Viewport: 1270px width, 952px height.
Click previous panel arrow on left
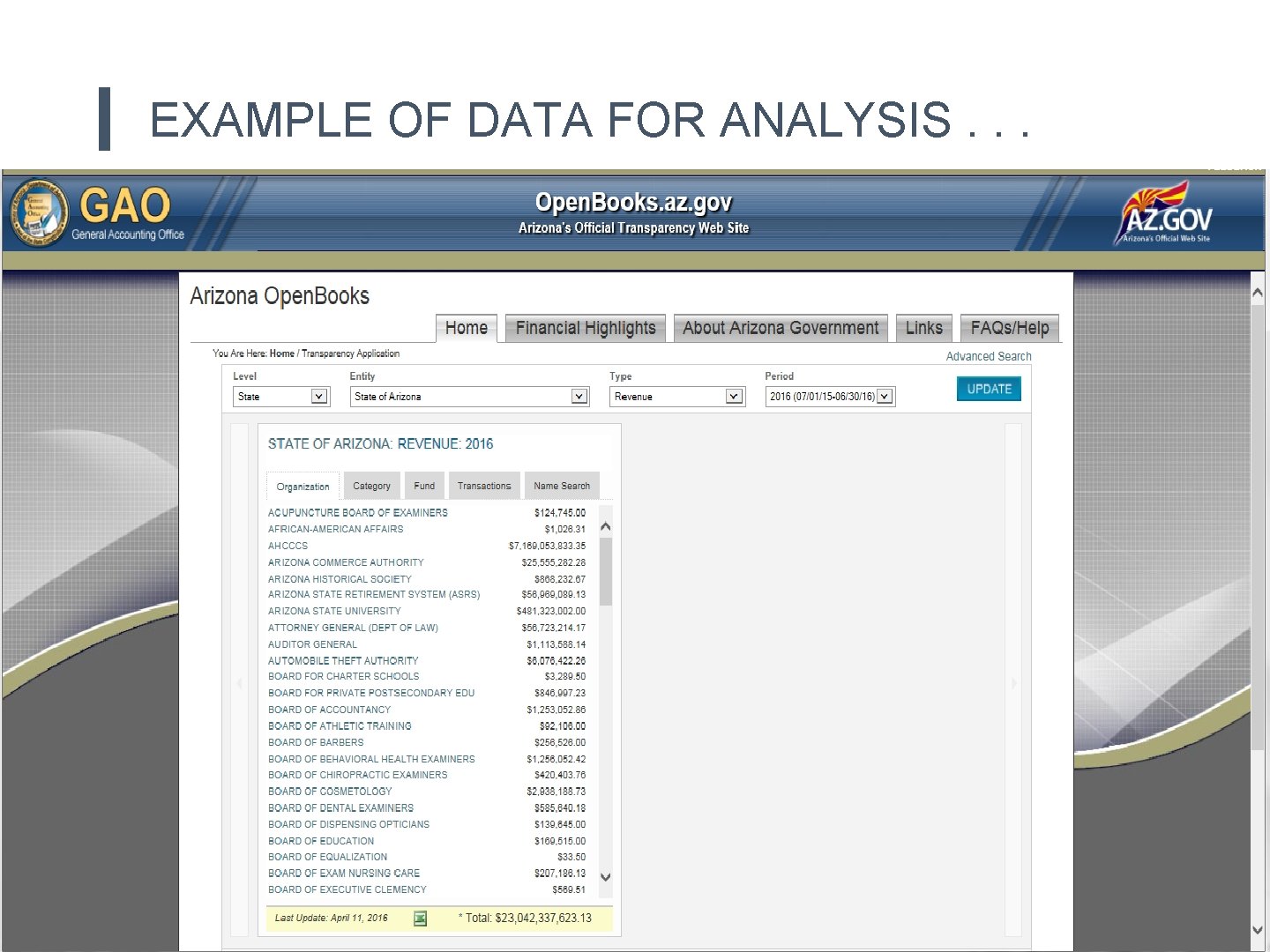239,683
